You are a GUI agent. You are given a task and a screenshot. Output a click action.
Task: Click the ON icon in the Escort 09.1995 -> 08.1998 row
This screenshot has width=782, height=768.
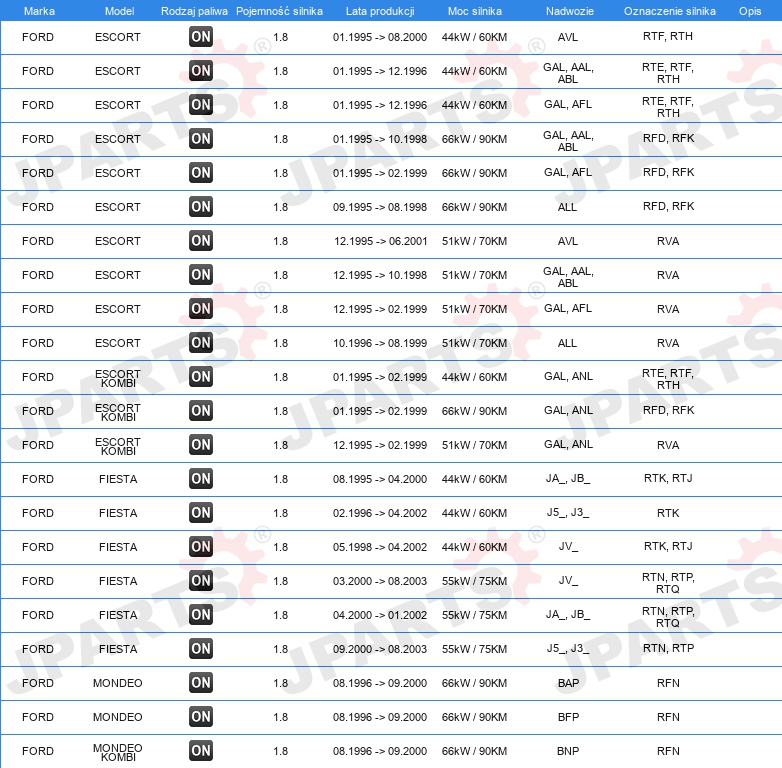[201, 206]
